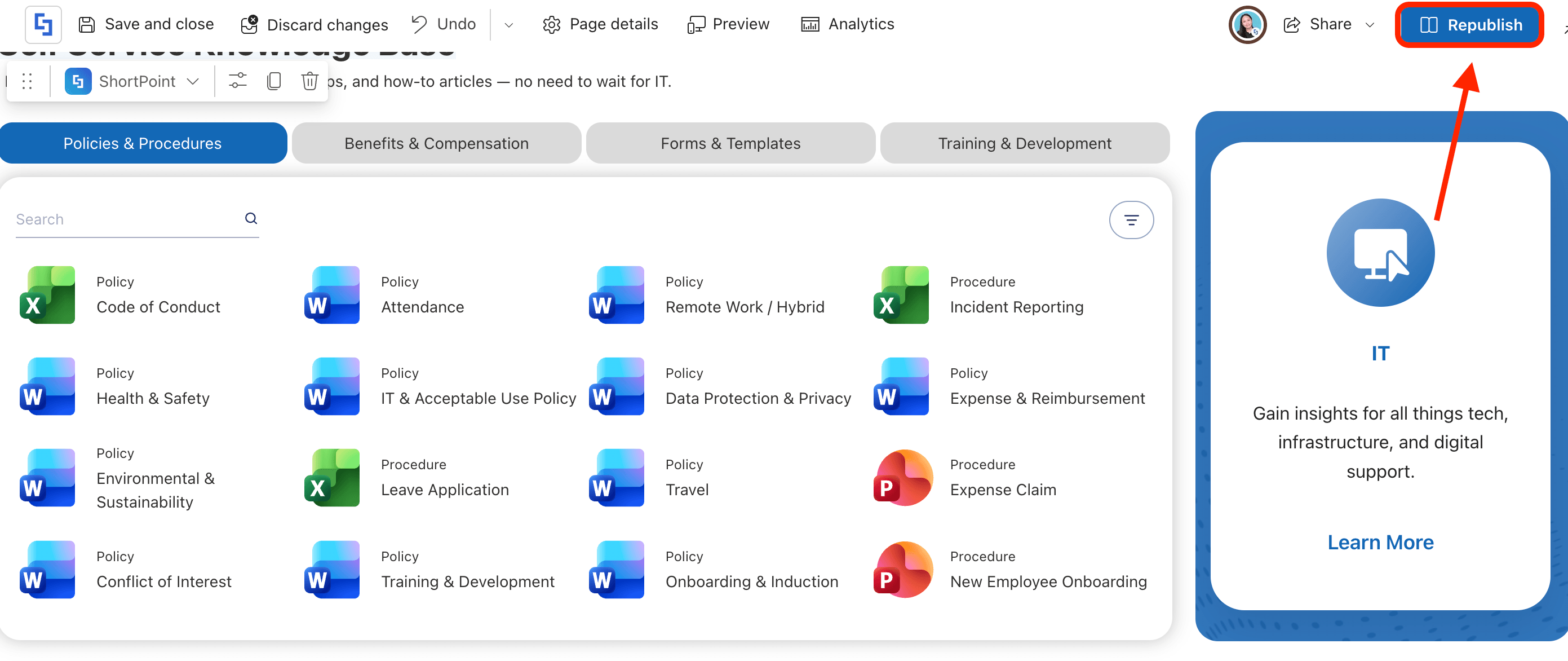Switch to Training & Development tab

pyautogui.click(x=1025, y=143)
